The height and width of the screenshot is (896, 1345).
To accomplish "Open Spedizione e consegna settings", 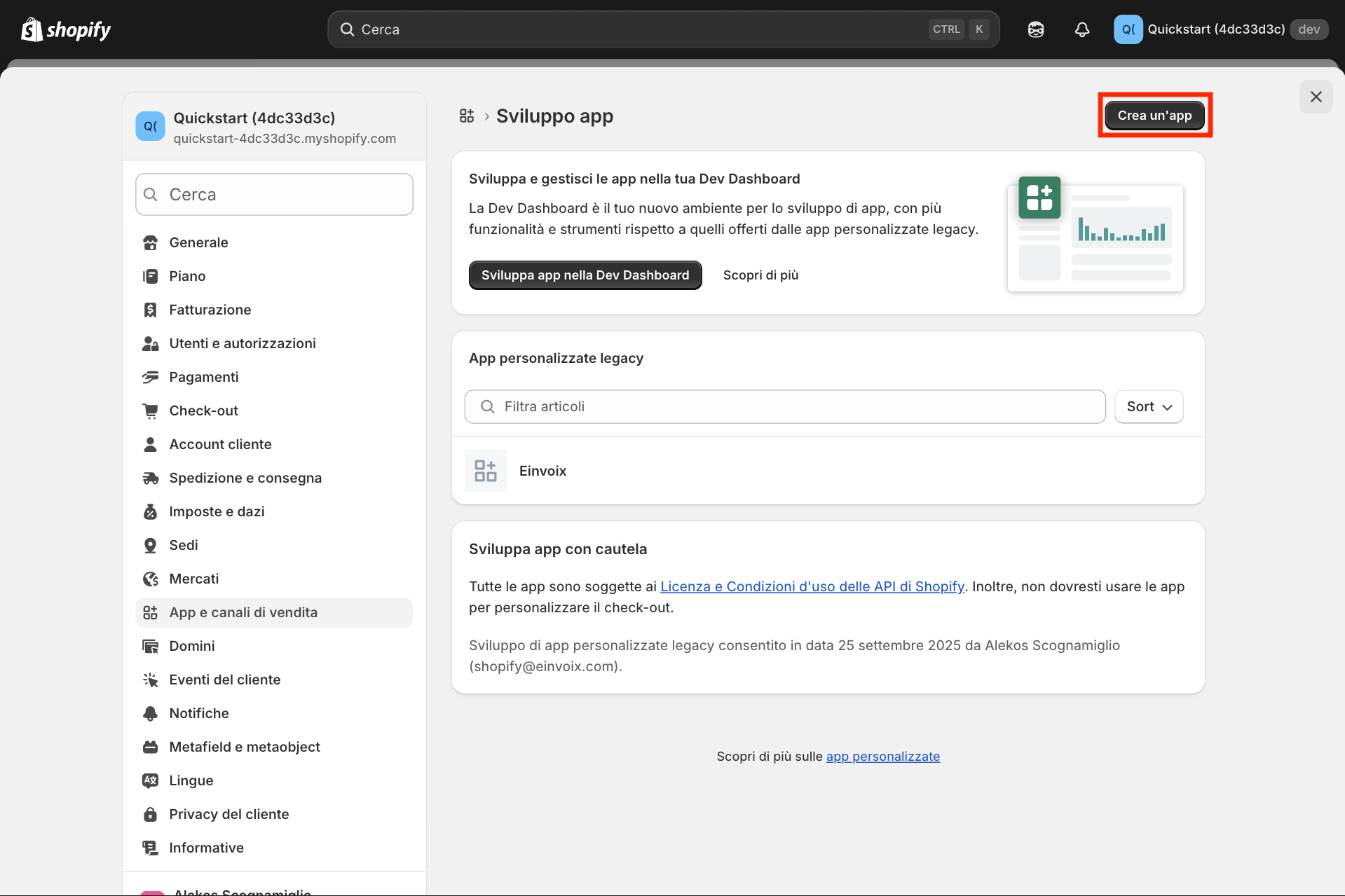I will tap(245, 478).
